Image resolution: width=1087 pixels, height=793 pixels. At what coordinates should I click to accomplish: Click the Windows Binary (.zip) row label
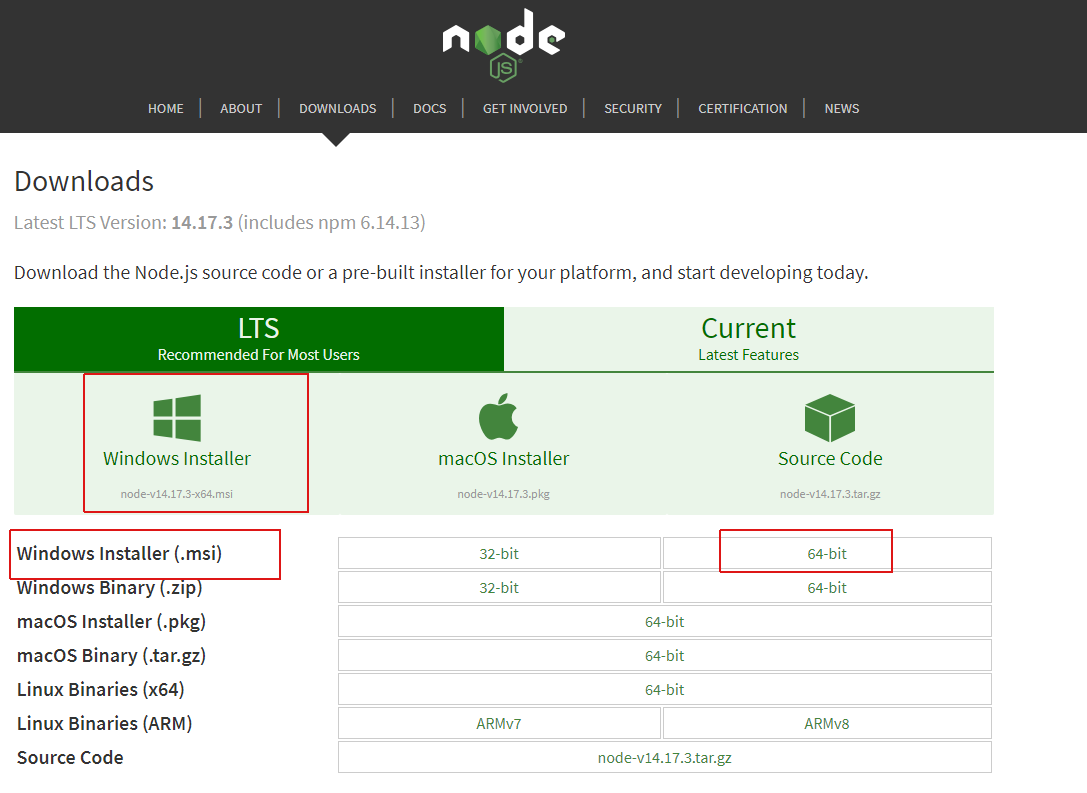pyautogui.click(x=110, y=587)
